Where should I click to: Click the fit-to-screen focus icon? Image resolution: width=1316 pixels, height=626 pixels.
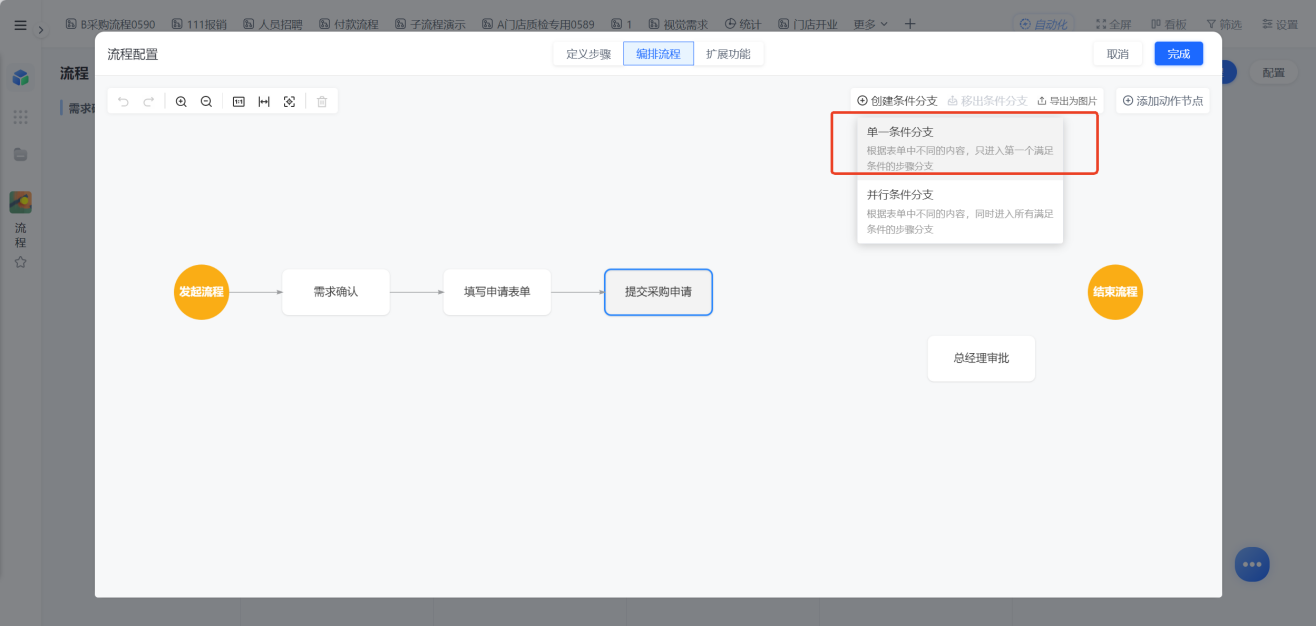pyautogui.click(x=289, y=101)
